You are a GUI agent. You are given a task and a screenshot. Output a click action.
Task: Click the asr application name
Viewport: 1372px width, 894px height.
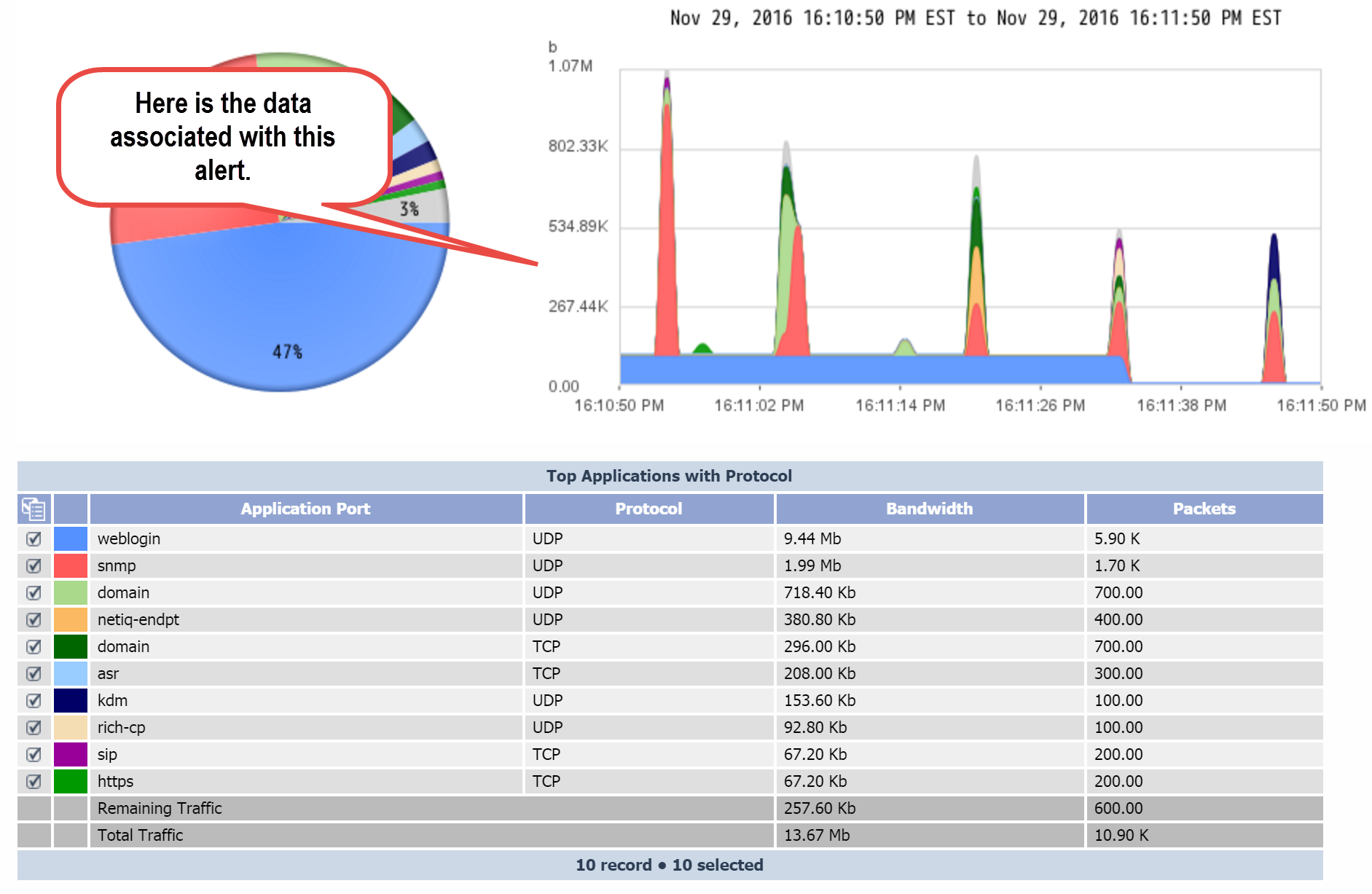[108, 673]
